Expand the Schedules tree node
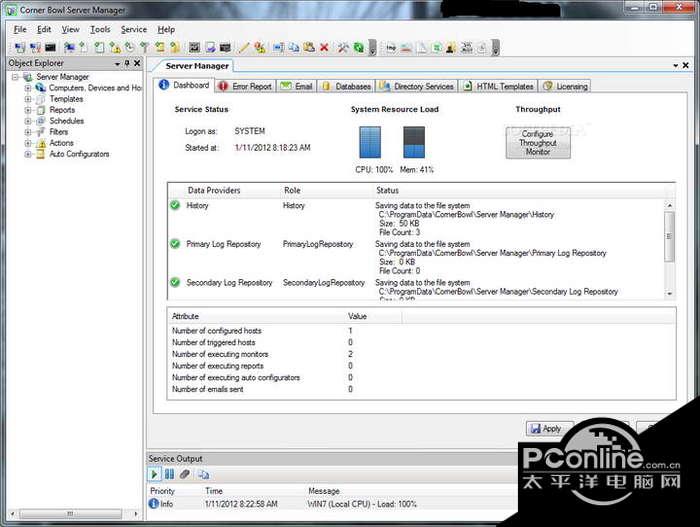700x527 pixels. tap(28, 121)
